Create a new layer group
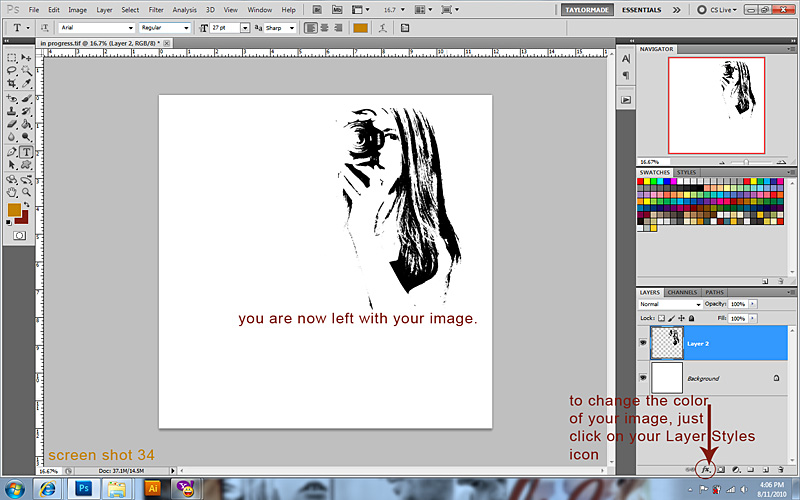This screenshot has height=500, width=800. [751, 469]
